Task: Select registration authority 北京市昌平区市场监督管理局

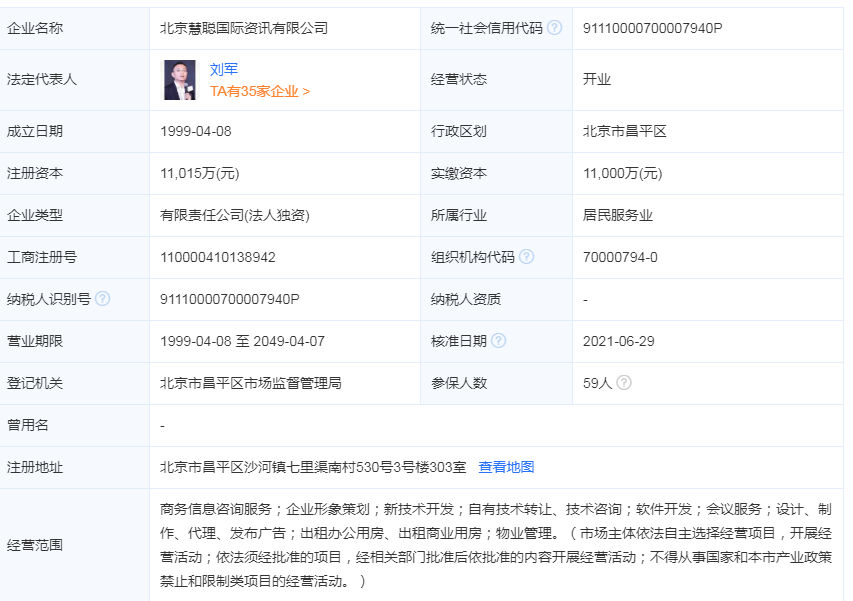Action: (251, 383)
